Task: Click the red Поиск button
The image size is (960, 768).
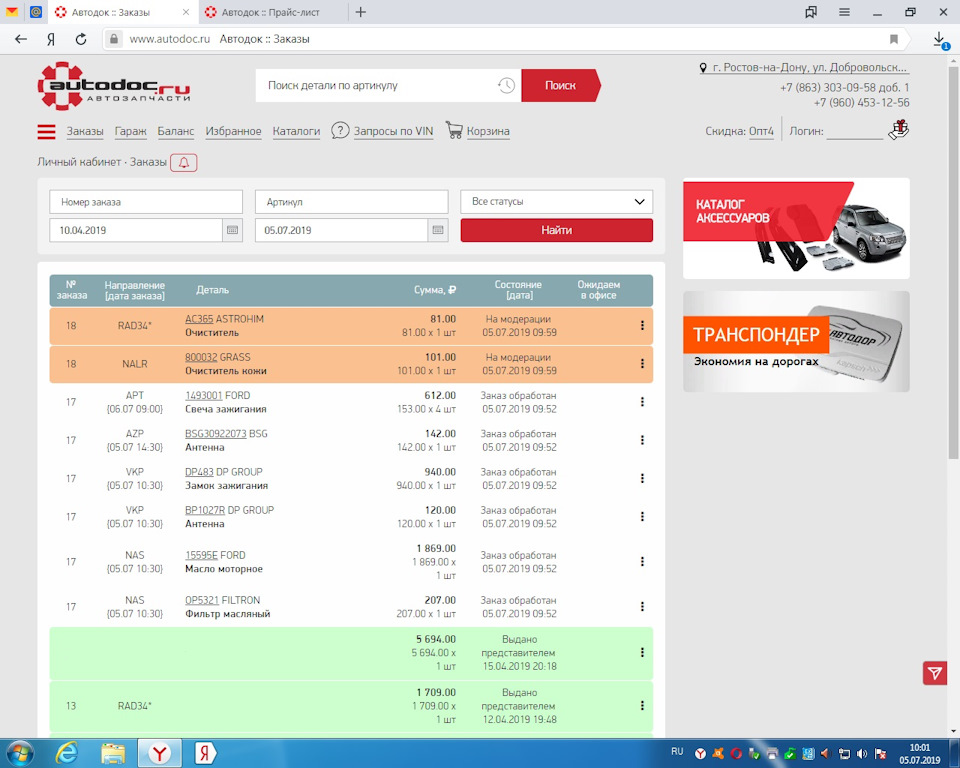Action: pyautogui.click(x=560, y=86)
